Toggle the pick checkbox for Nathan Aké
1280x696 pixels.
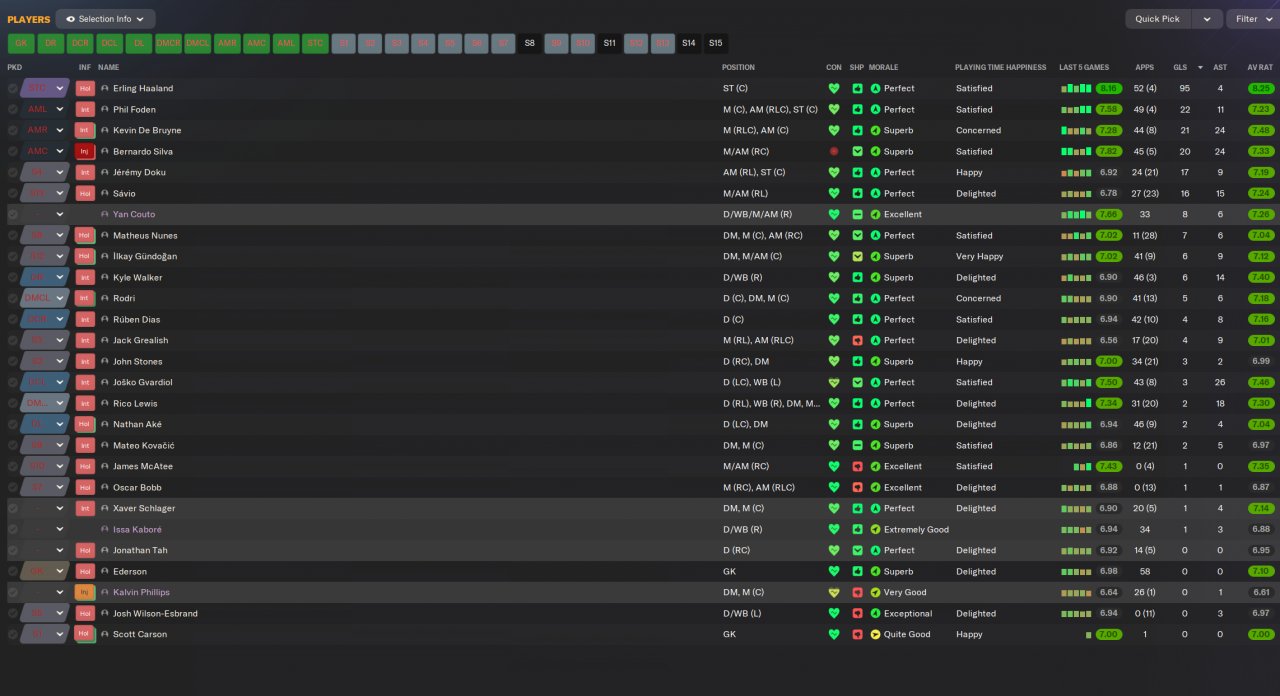click(x=12, y=424)
